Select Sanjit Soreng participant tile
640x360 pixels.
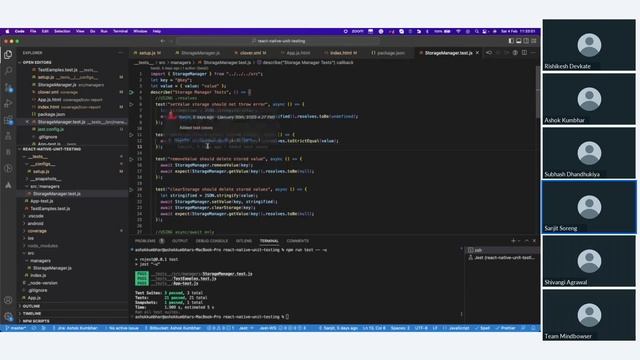pos(589,207)
